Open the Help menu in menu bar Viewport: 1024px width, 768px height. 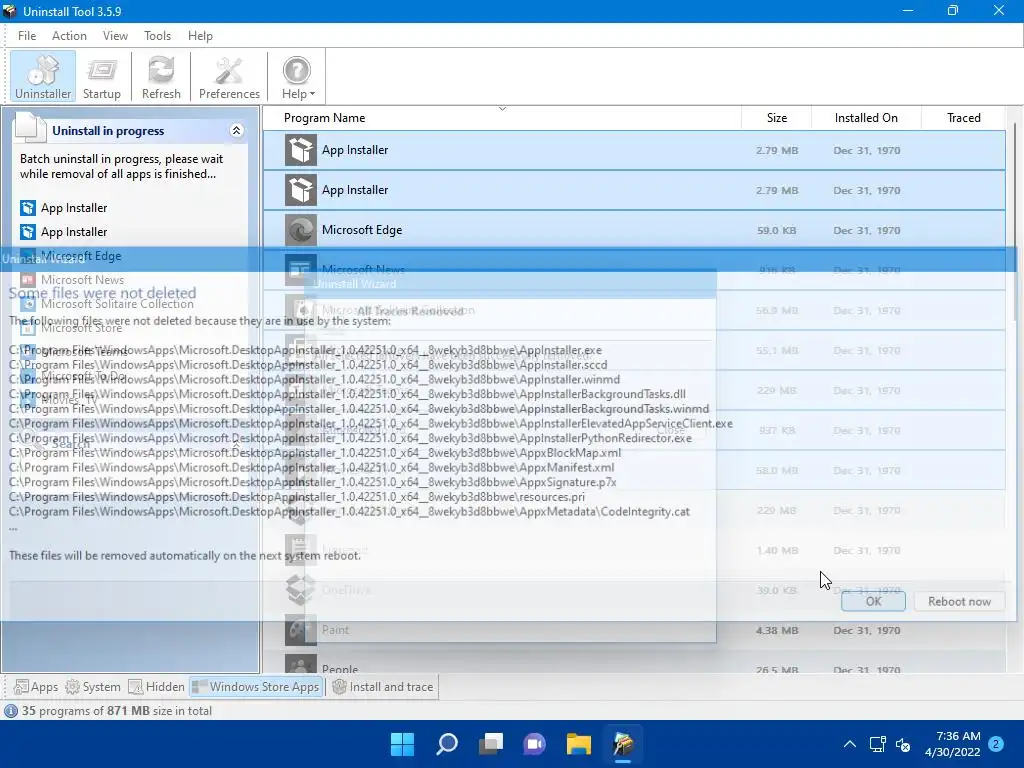click(x=200, y=36)
